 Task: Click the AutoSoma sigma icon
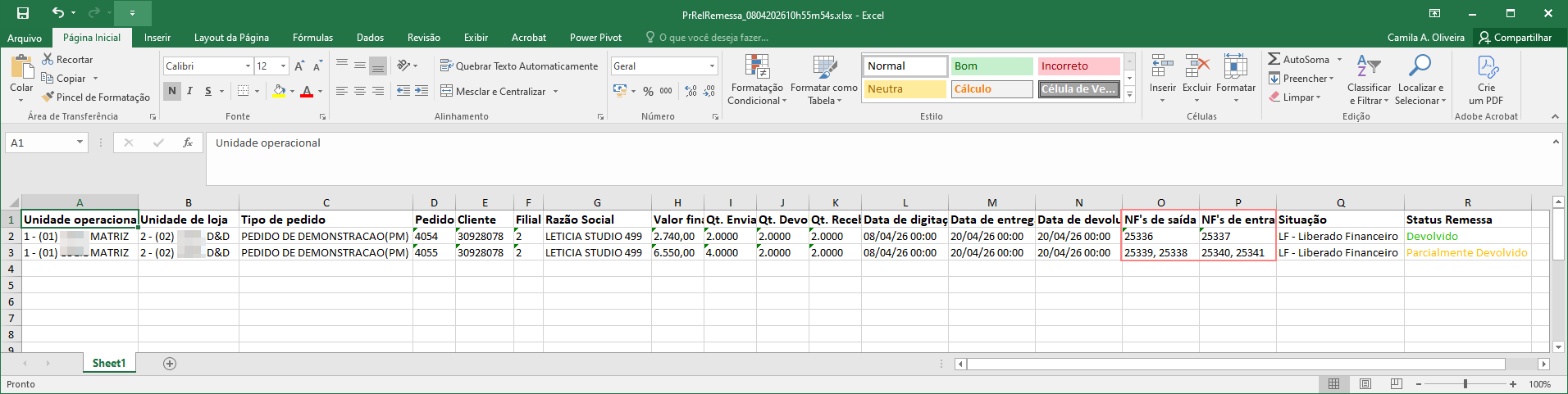click(1274, 59)
